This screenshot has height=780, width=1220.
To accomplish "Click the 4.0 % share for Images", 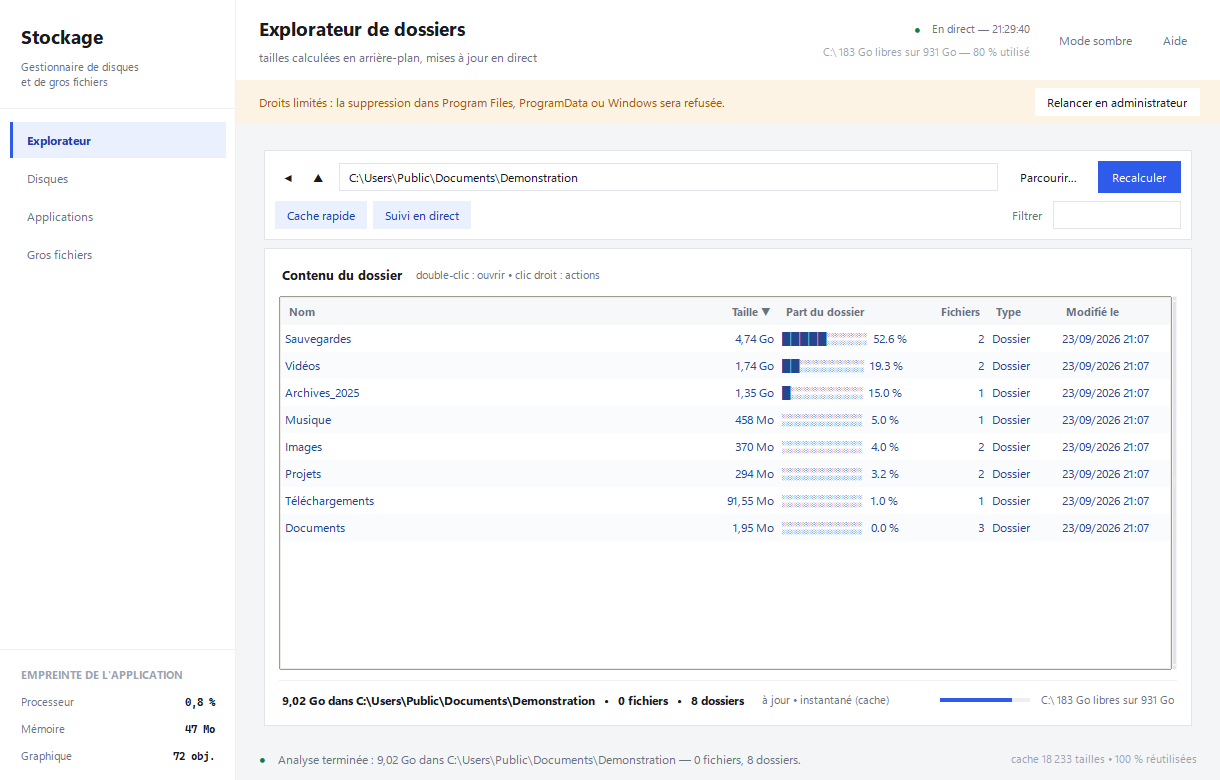I will pyautogui.click(x=885, y=447).
